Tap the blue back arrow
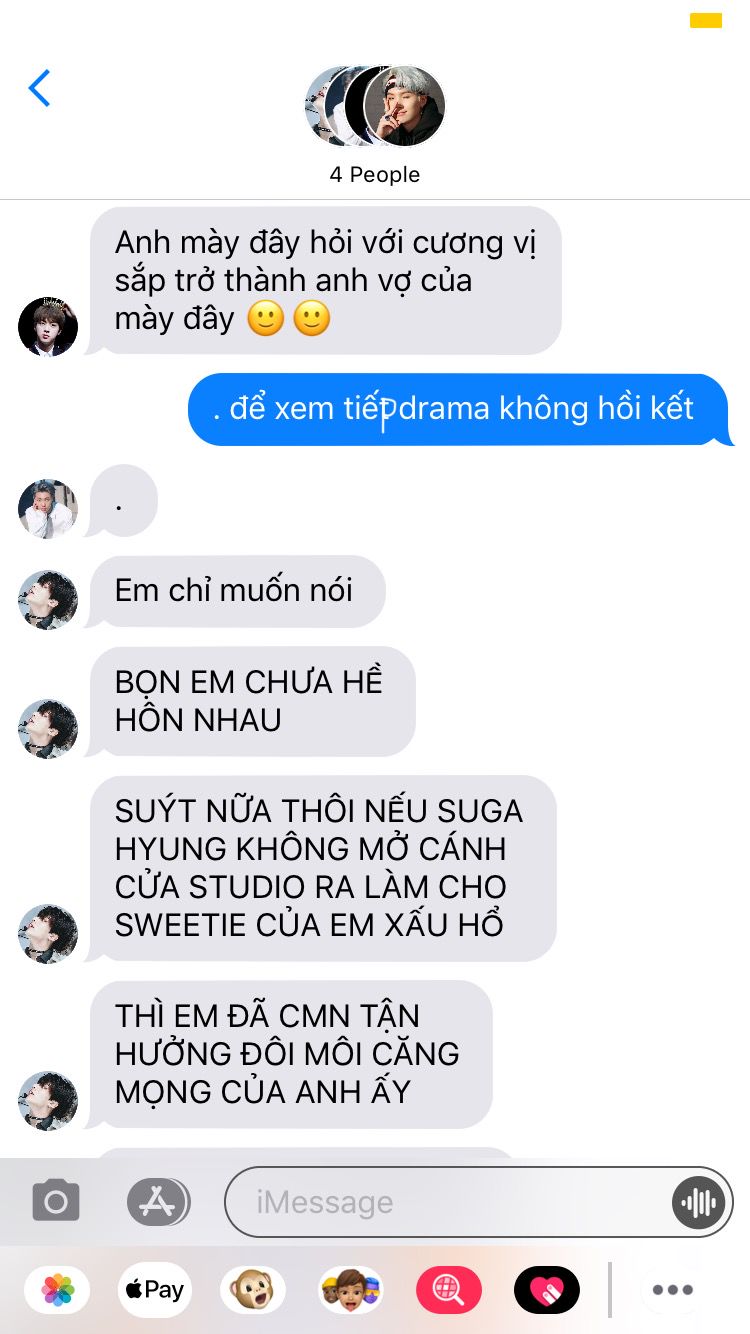This screenshot has width=750, height=1334. (39, 88)
